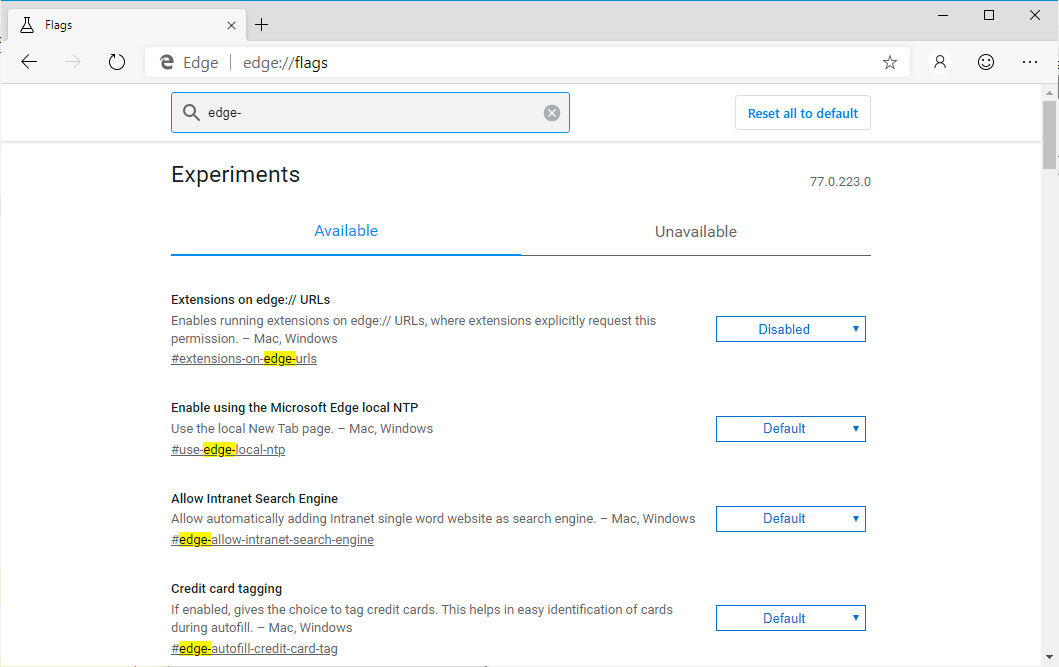Clear the flags search box
Screen dimensions: 1059x667
click(552, 113)
